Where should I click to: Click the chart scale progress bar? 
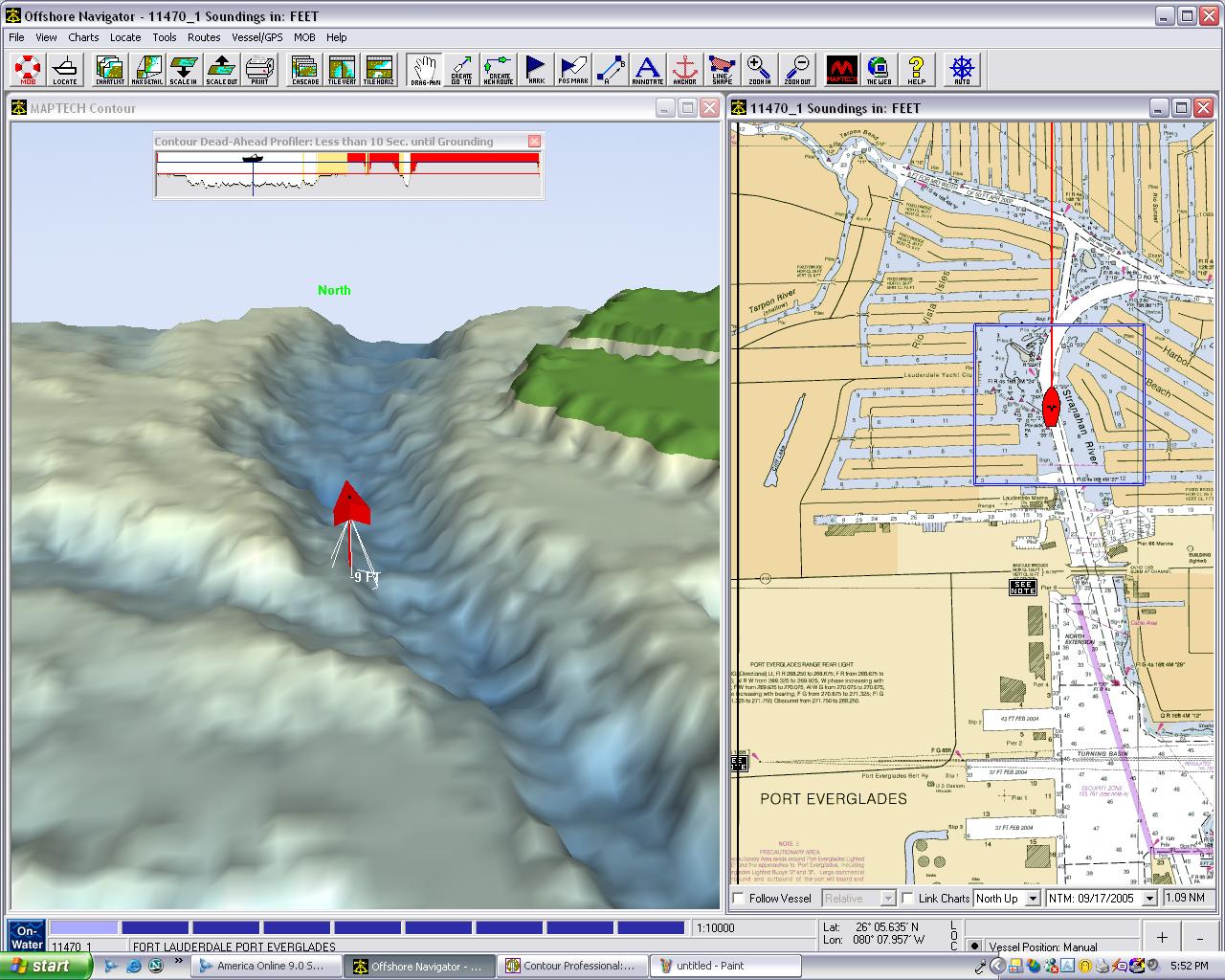pos(367,927)
